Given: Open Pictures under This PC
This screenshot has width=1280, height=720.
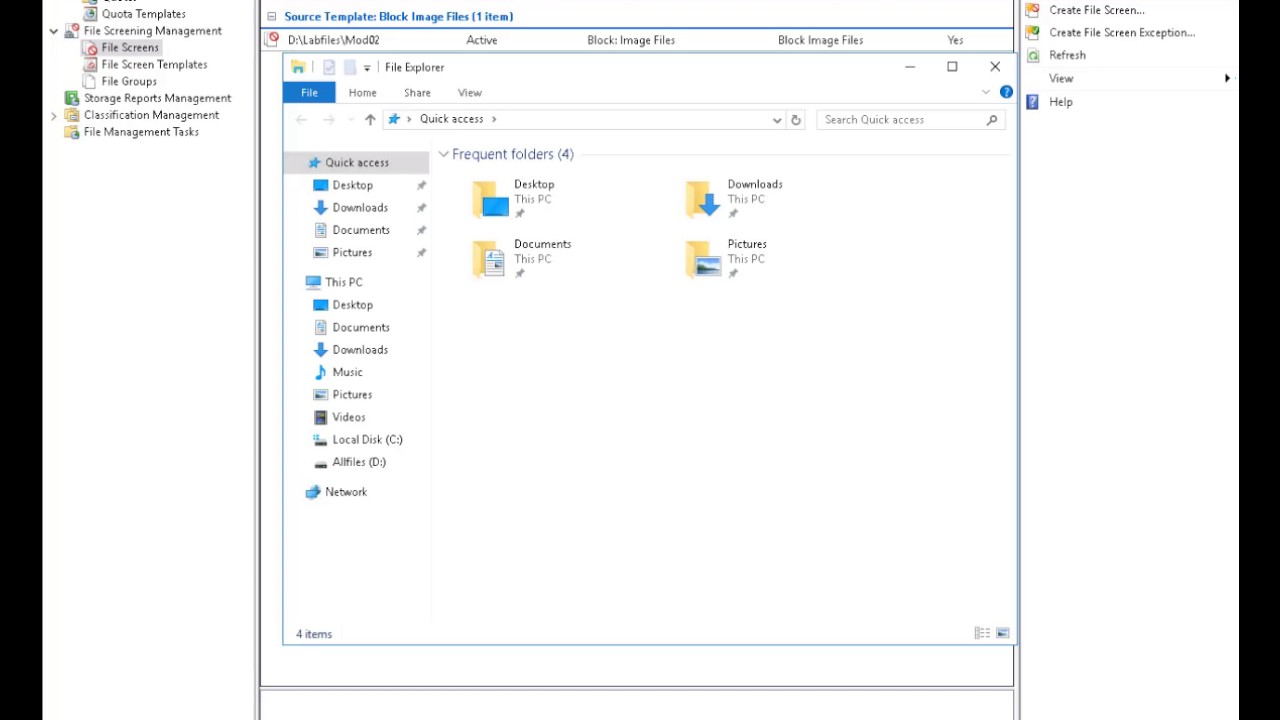Looking at the screenshot, I should [x=352, y=395].
